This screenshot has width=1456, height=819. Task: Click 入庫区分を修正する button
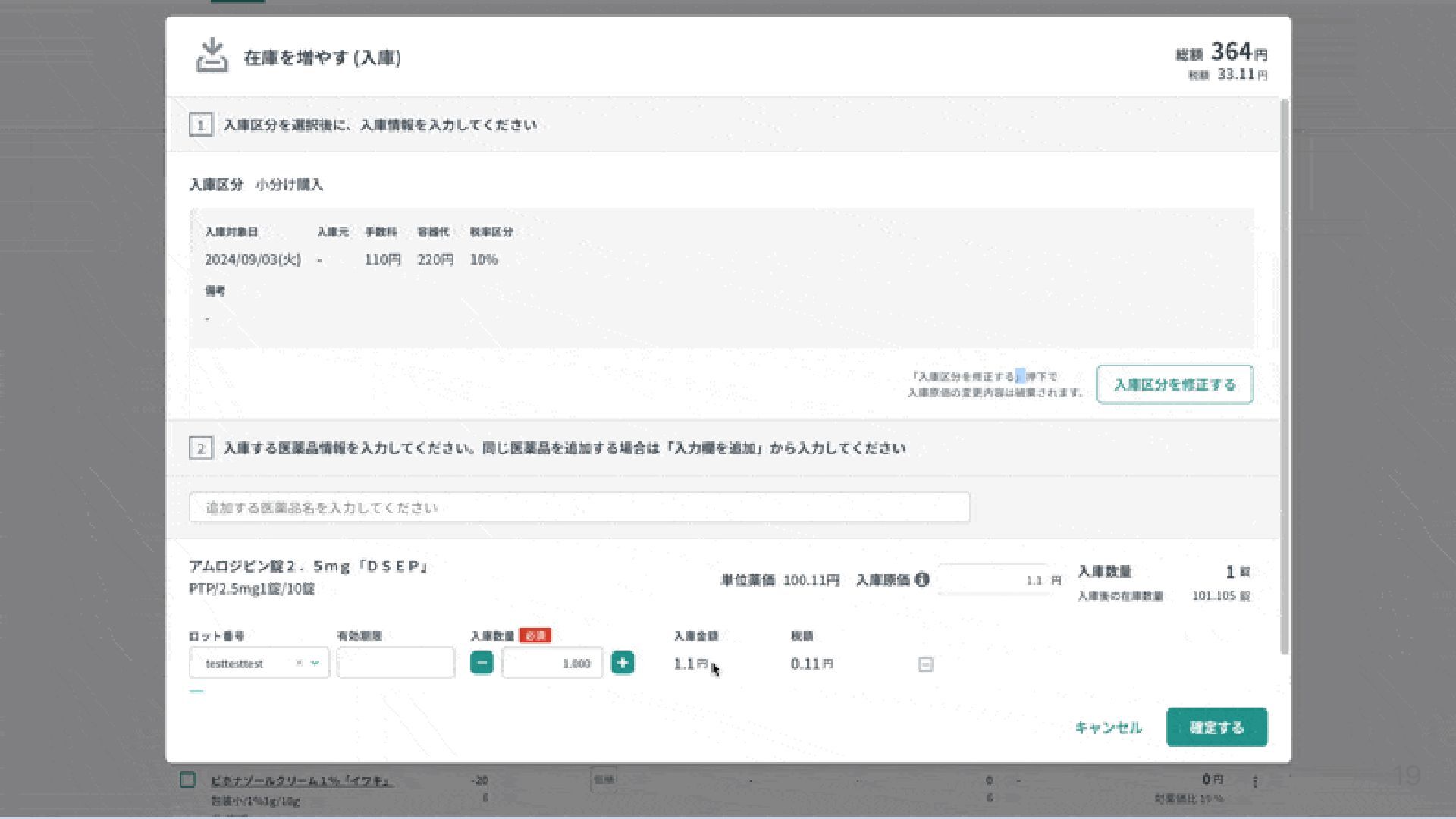tap(1175, 384)
